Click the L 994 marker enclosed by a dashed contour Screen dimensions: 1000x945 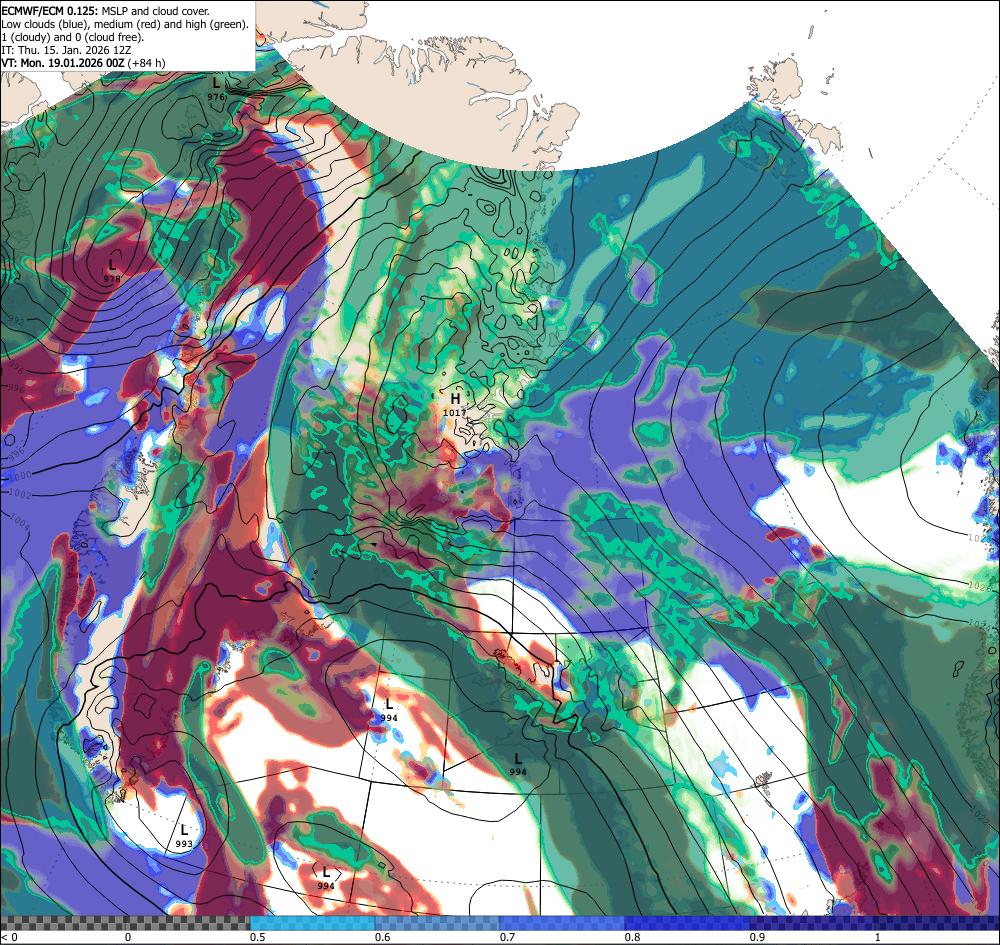(326, 878)
